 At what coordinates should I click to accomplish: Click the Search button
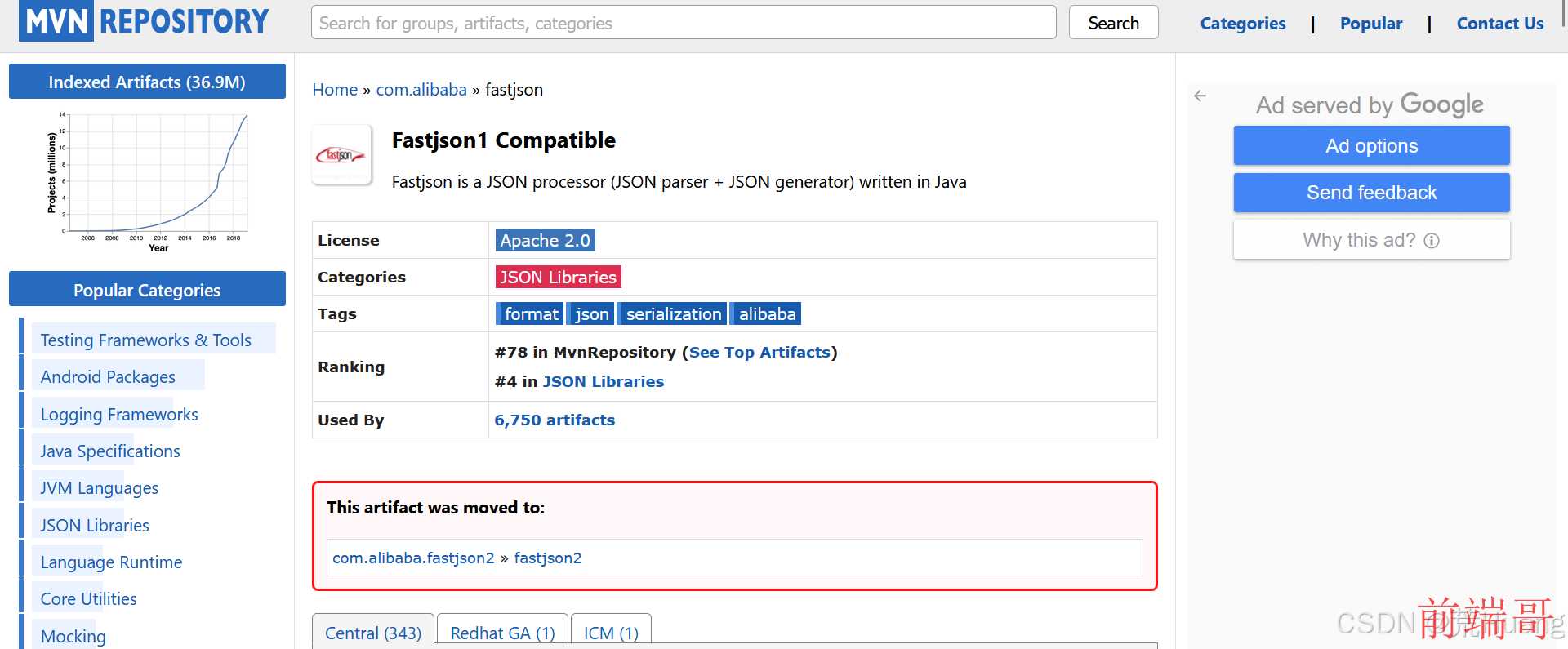click(x=1113, y=23)
